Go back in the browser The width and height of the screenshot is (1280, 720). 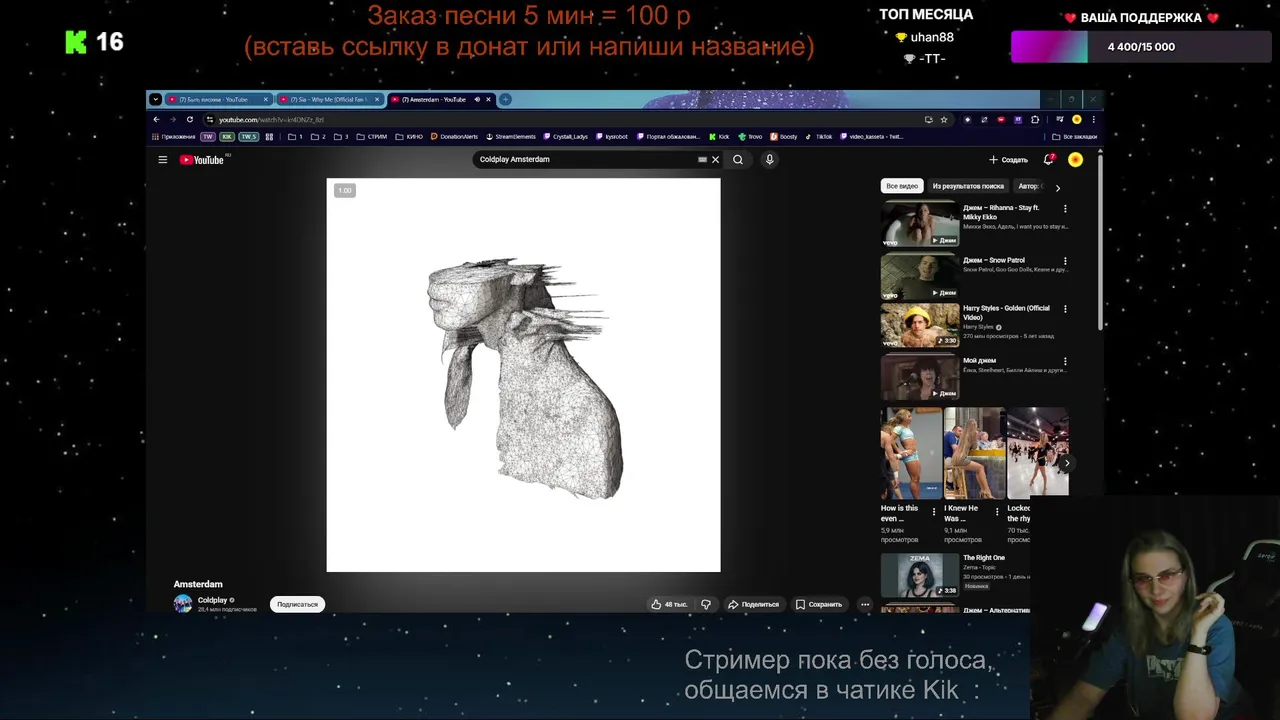156,119
